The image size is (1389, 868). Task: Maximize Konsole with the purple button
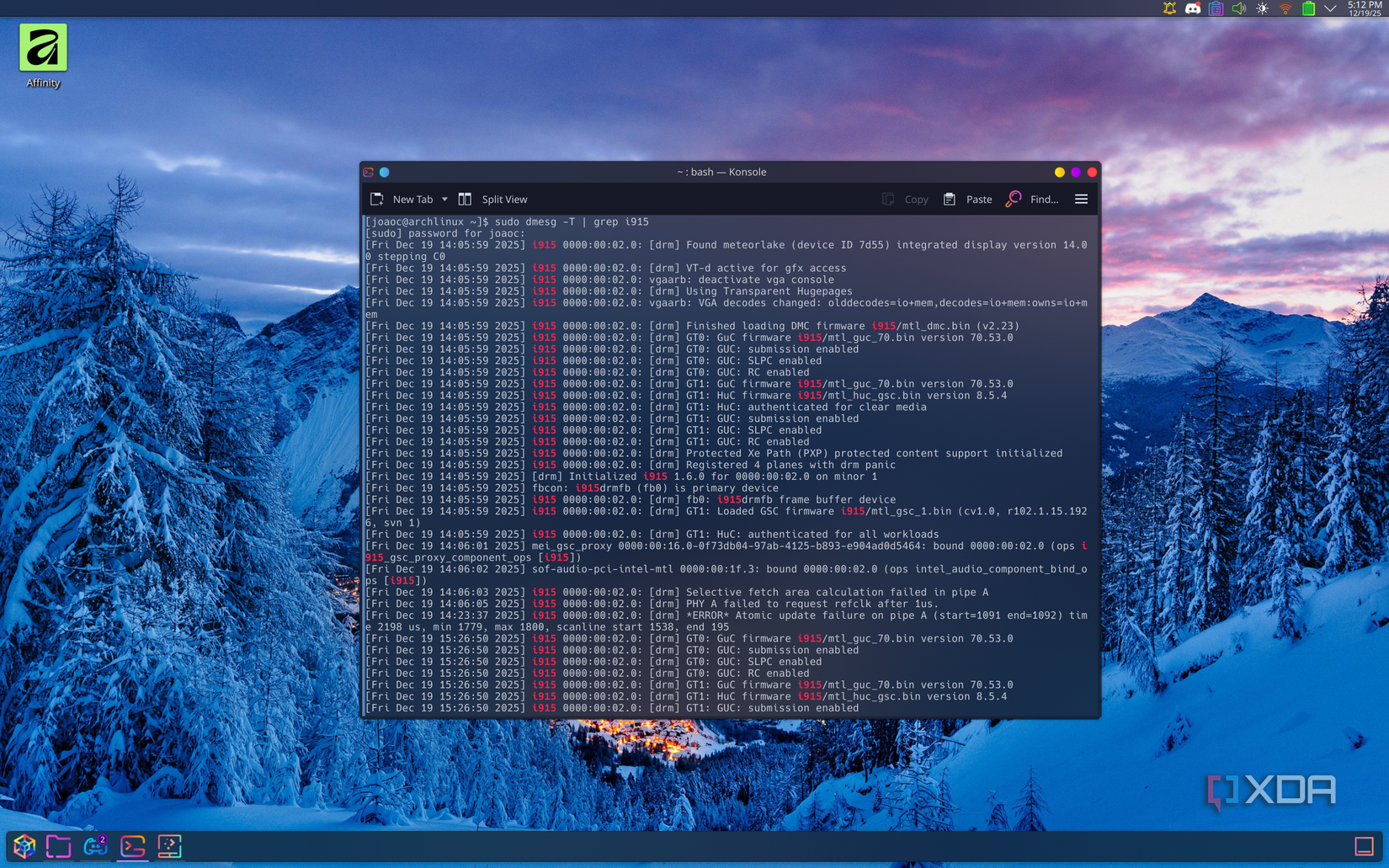[x=1076, y=172]
